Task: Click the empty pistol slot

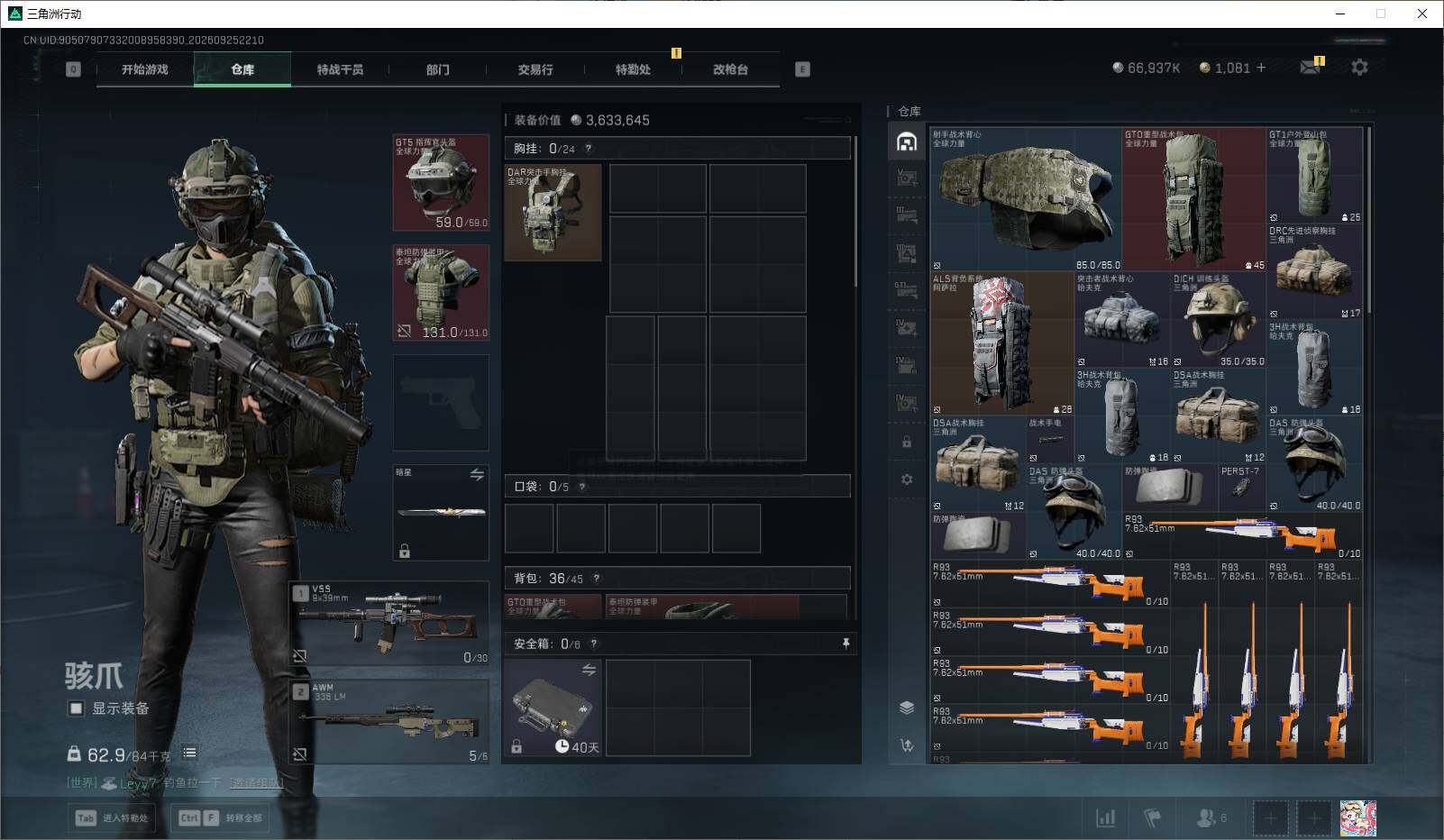Action: [x=441, y=403]
